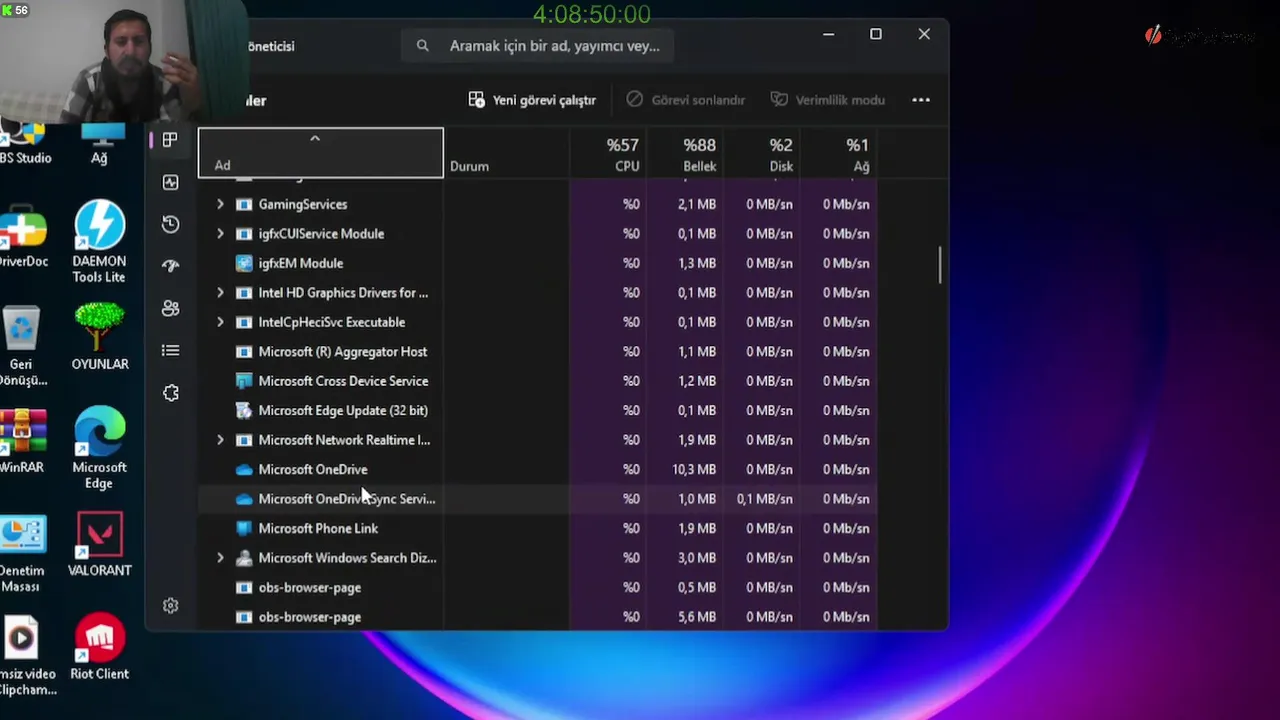The image size is (1280, 720).
Task: Expand Microsoft Network Realtime group
Action: click(x=220, y=440)
